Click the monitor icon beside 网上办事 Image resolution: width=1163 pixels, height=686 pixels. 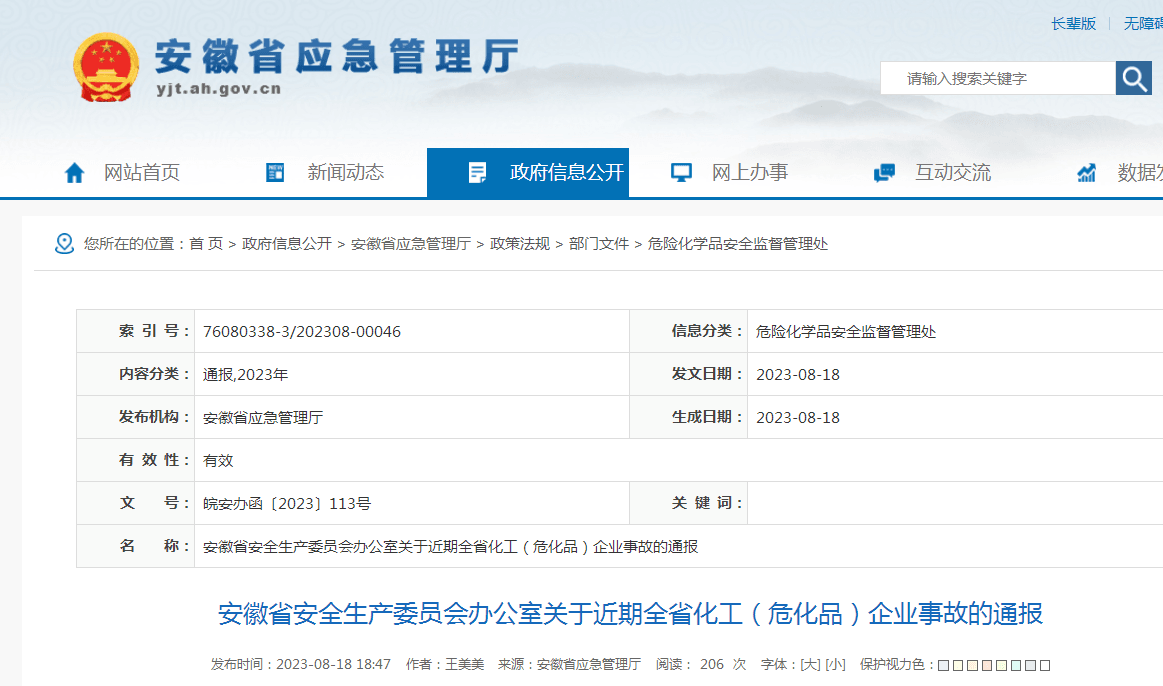point(681,173)
